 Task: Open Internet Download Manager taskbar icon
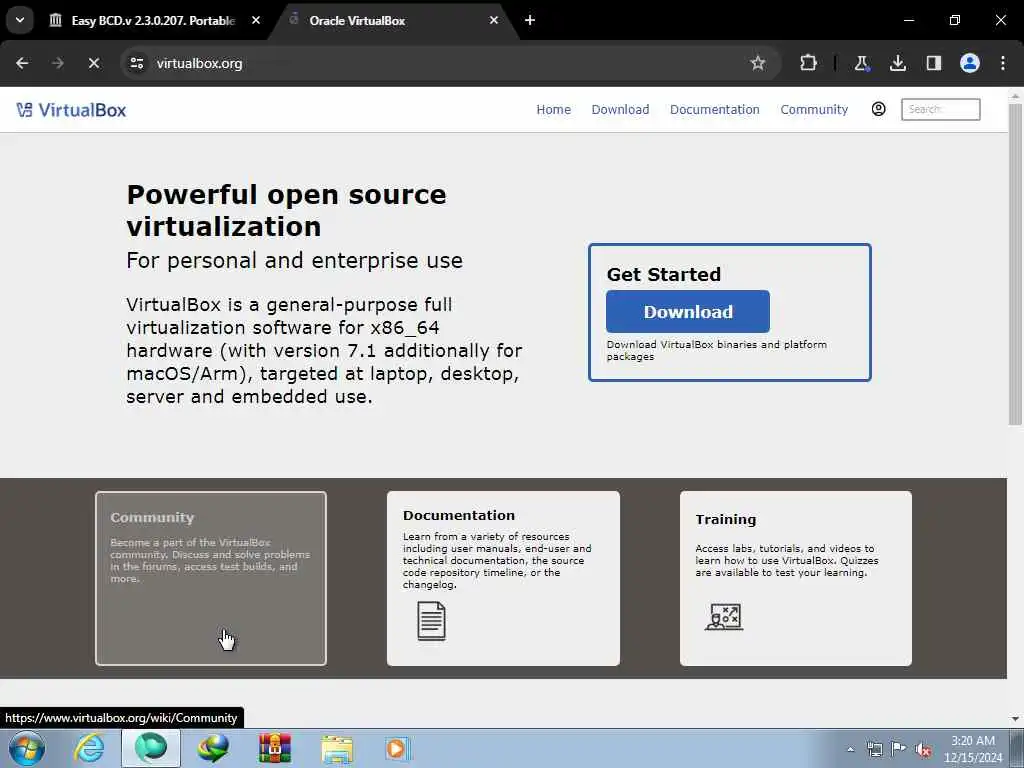pos(213,748)
